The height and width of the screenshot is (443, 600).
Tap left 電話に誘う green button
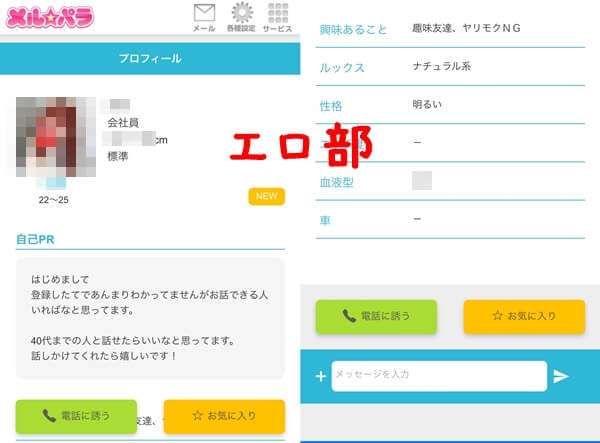76,416
